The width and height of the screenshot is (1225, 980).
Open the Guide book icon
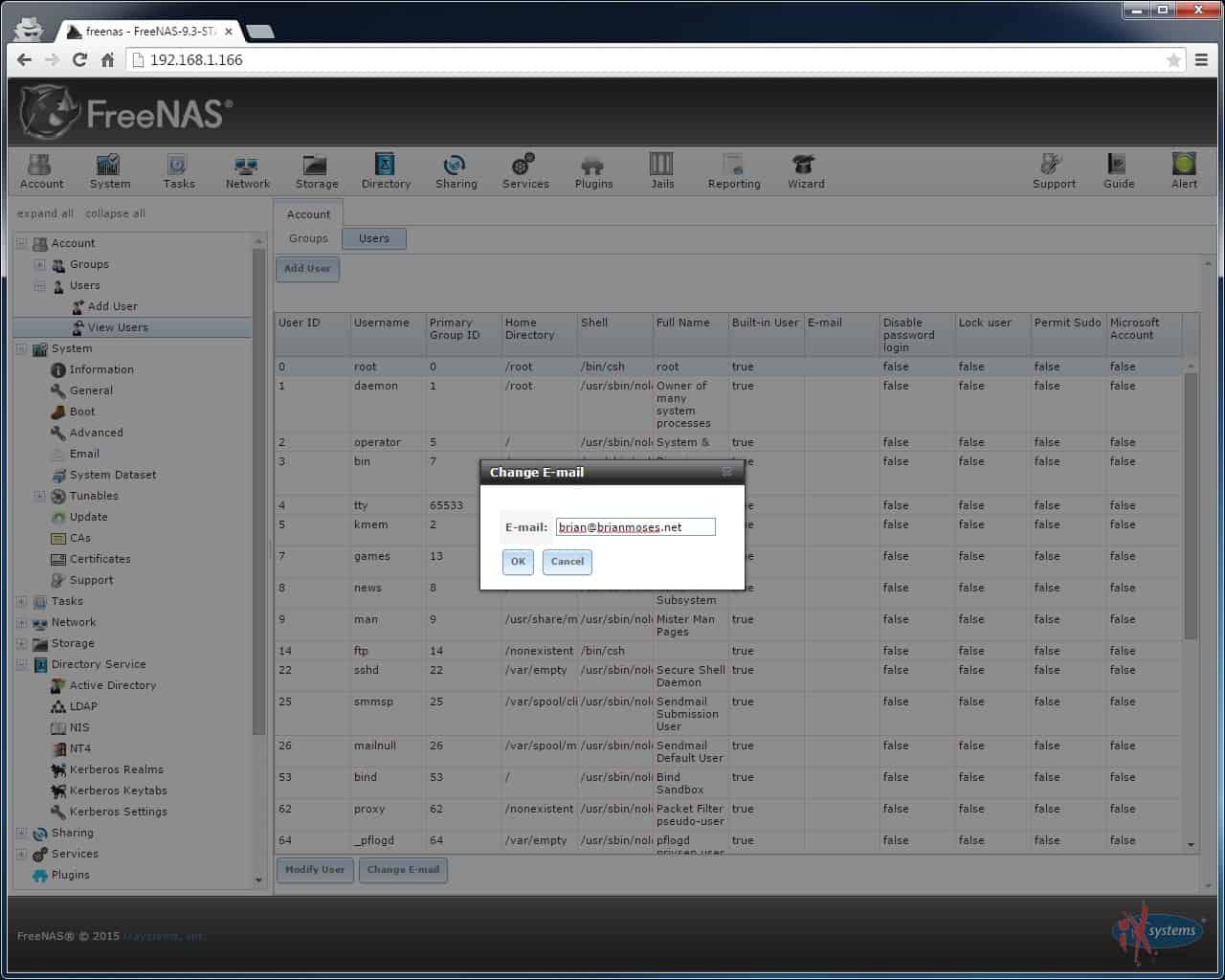click(x=1117, y=165)
